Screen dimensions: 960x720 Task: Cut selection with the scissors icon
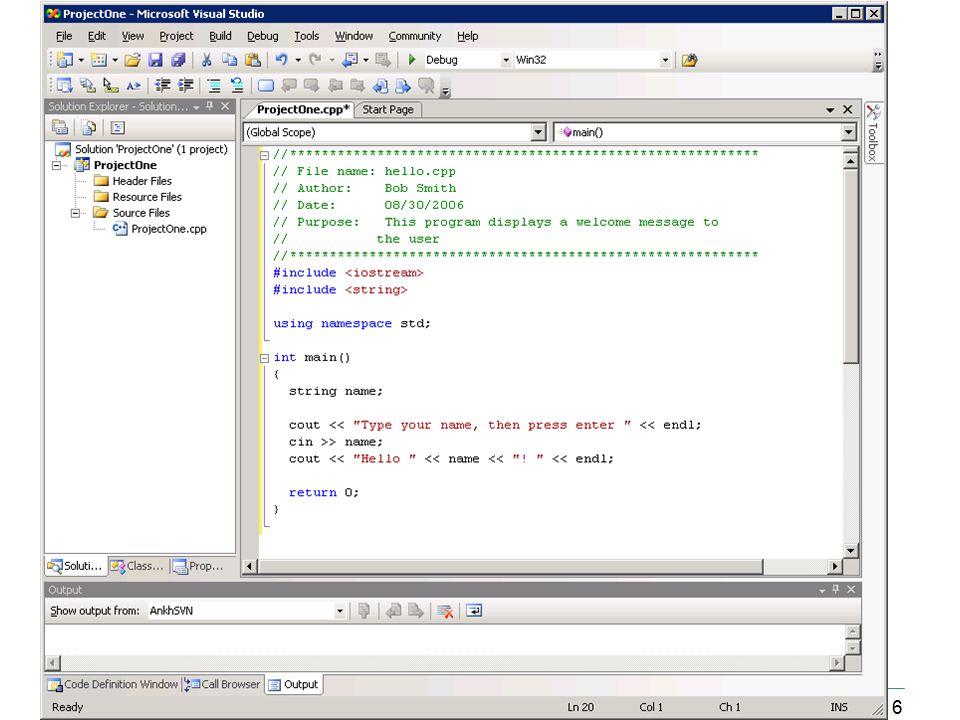click(x=206, y=60)
